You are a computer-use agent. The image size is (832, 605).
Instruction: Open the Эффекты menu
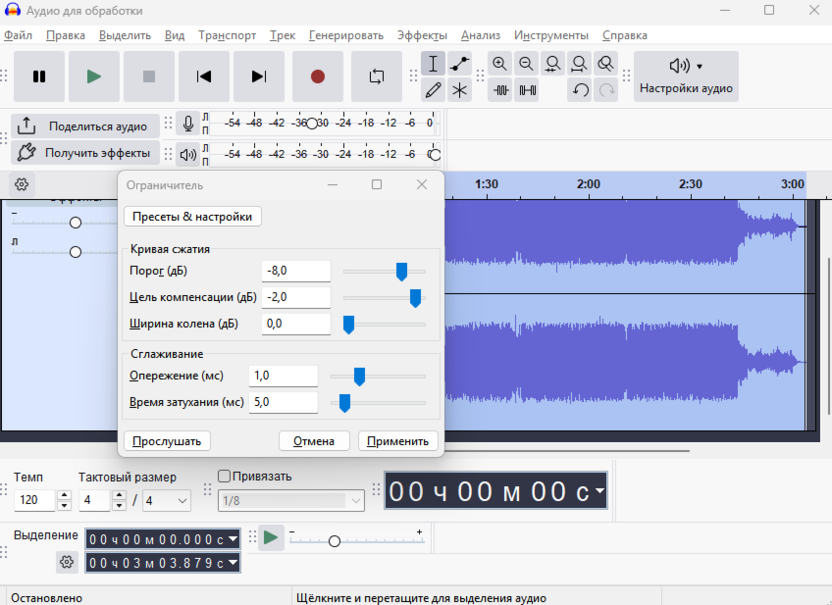pos(421,35)
